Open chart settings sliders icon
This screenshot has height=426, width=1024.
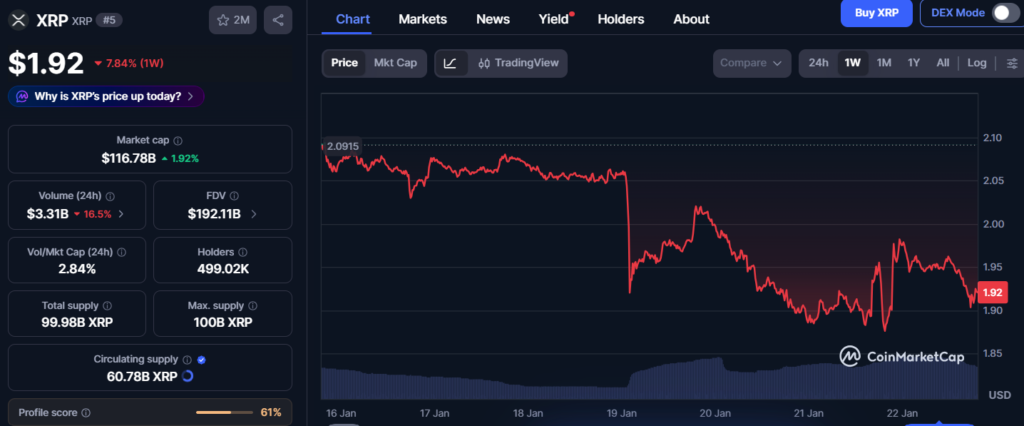tap(1012, 63)
